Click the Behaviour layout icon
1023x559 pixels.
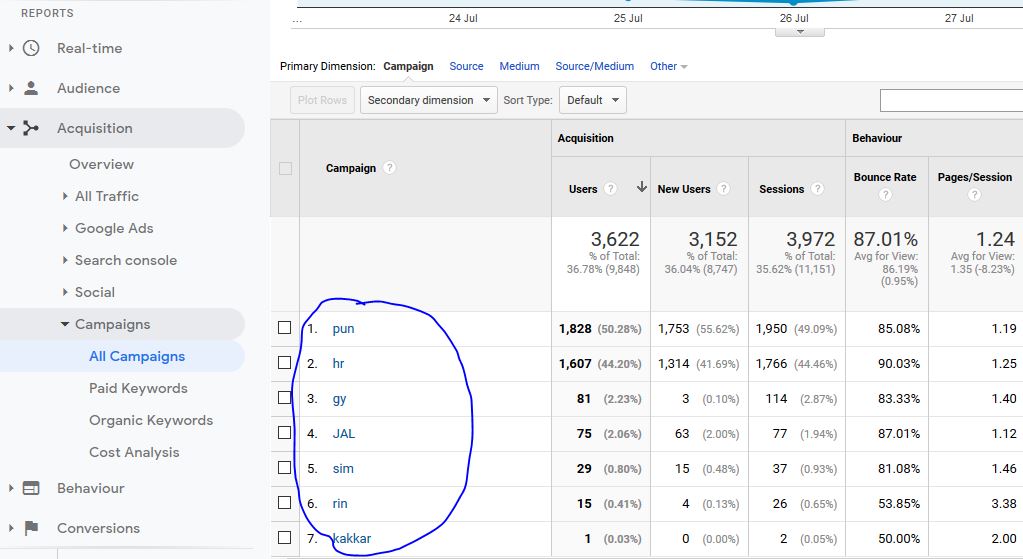31,488
